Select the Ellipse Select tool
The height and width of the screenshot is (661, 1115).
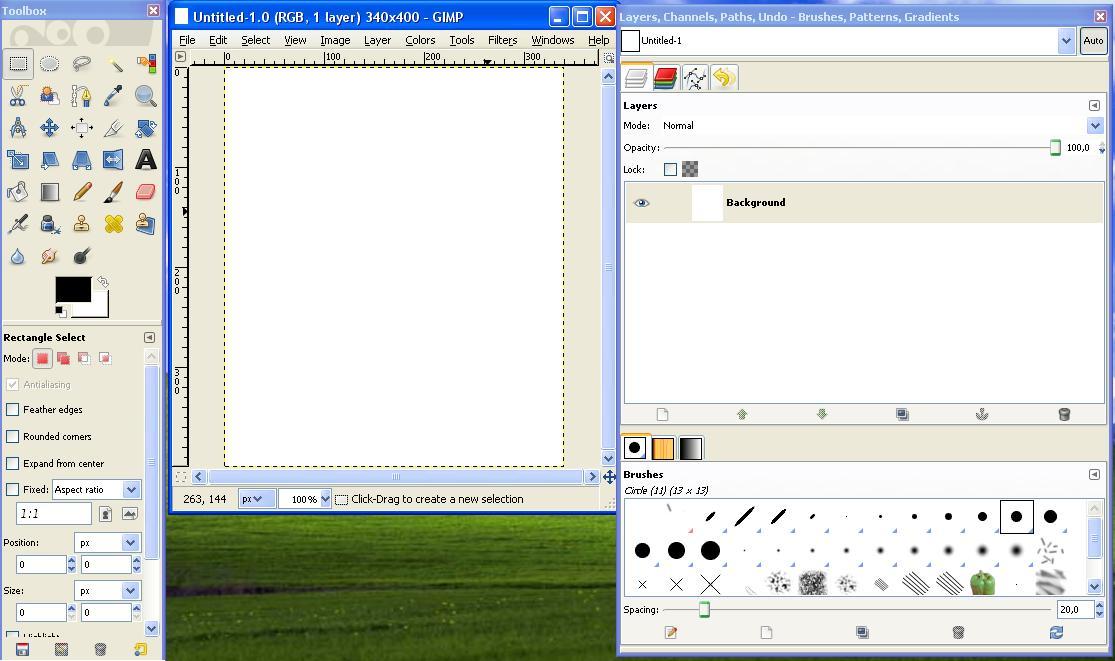coord(49,62)
